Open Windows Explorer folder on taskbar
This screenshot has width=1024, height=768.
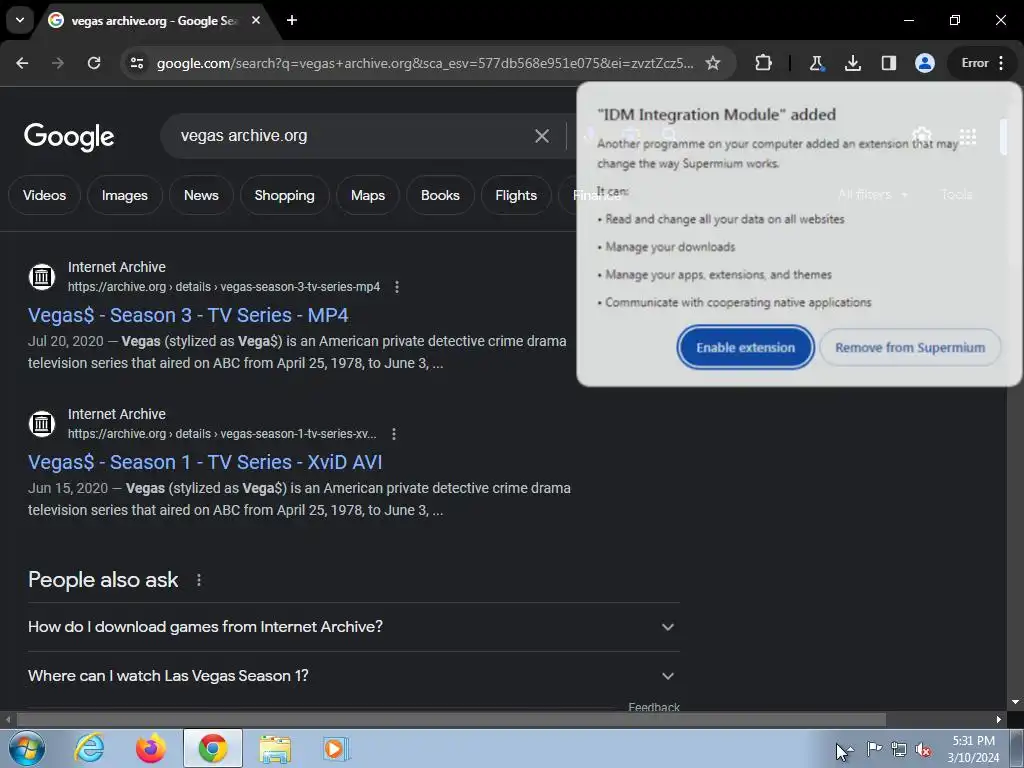coord(275,748)
